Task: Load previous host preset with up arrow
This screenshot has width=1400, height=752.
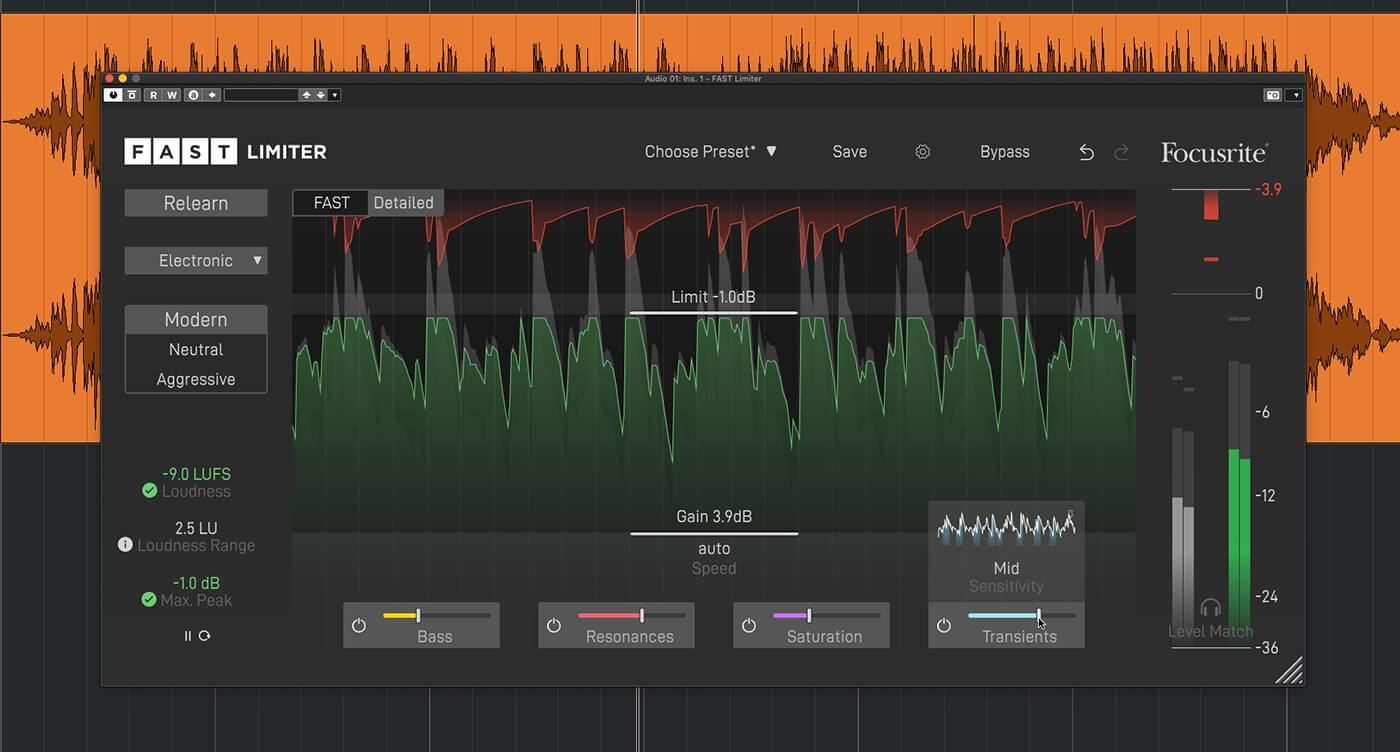Action: click(x=307, y=95)
